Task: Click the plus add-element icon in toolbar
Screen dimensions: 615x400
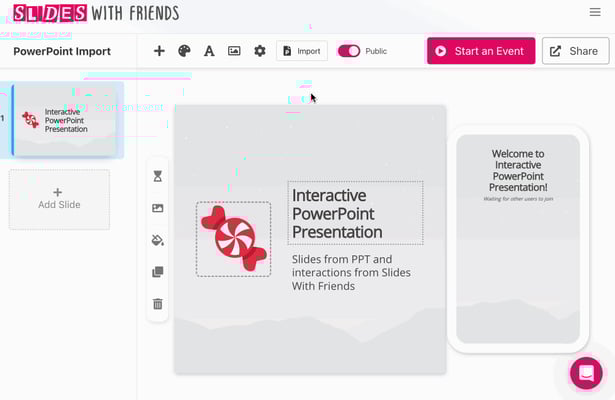Action: click(x=159, y=51)
